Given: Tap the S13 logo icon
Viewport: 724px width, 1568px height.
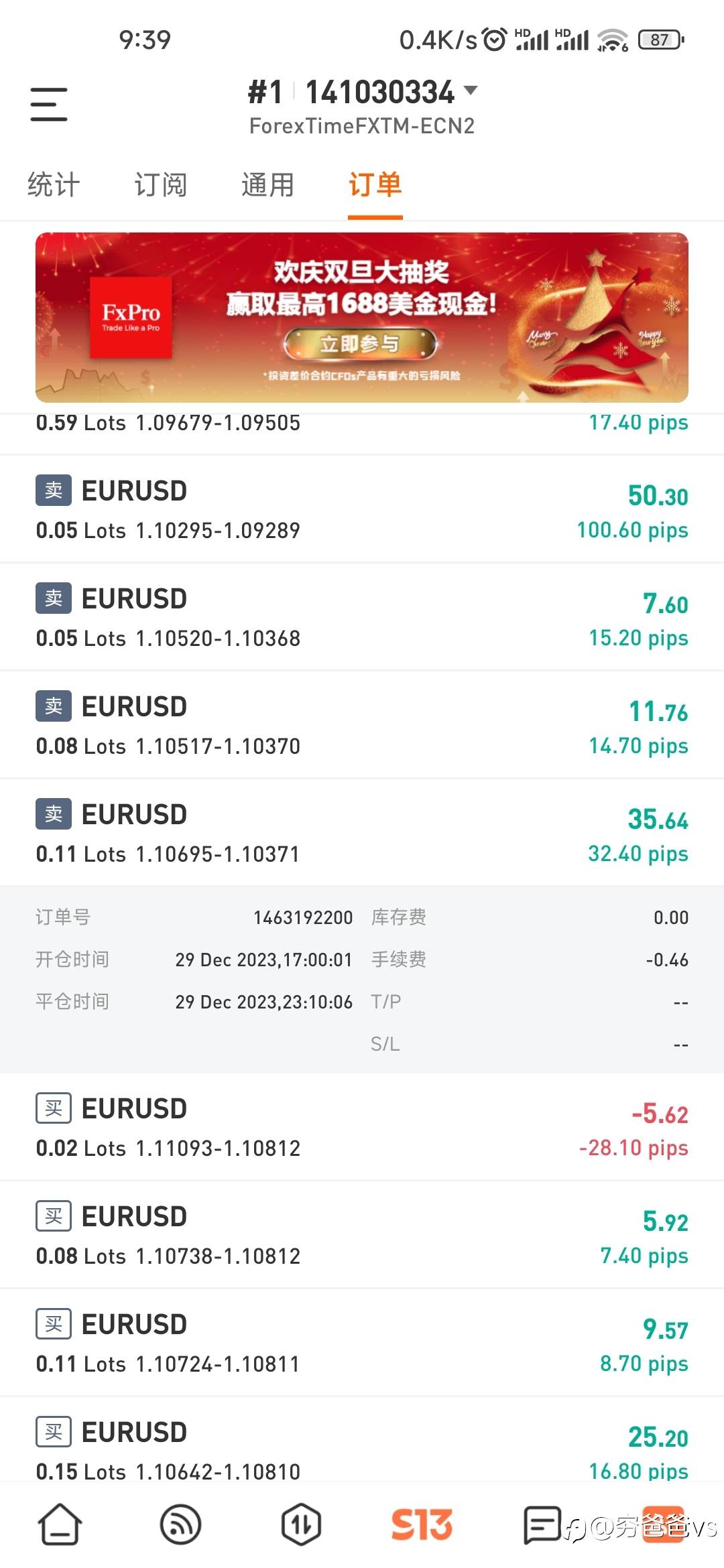Looking at the screenshot, I should click(422, 1524).
